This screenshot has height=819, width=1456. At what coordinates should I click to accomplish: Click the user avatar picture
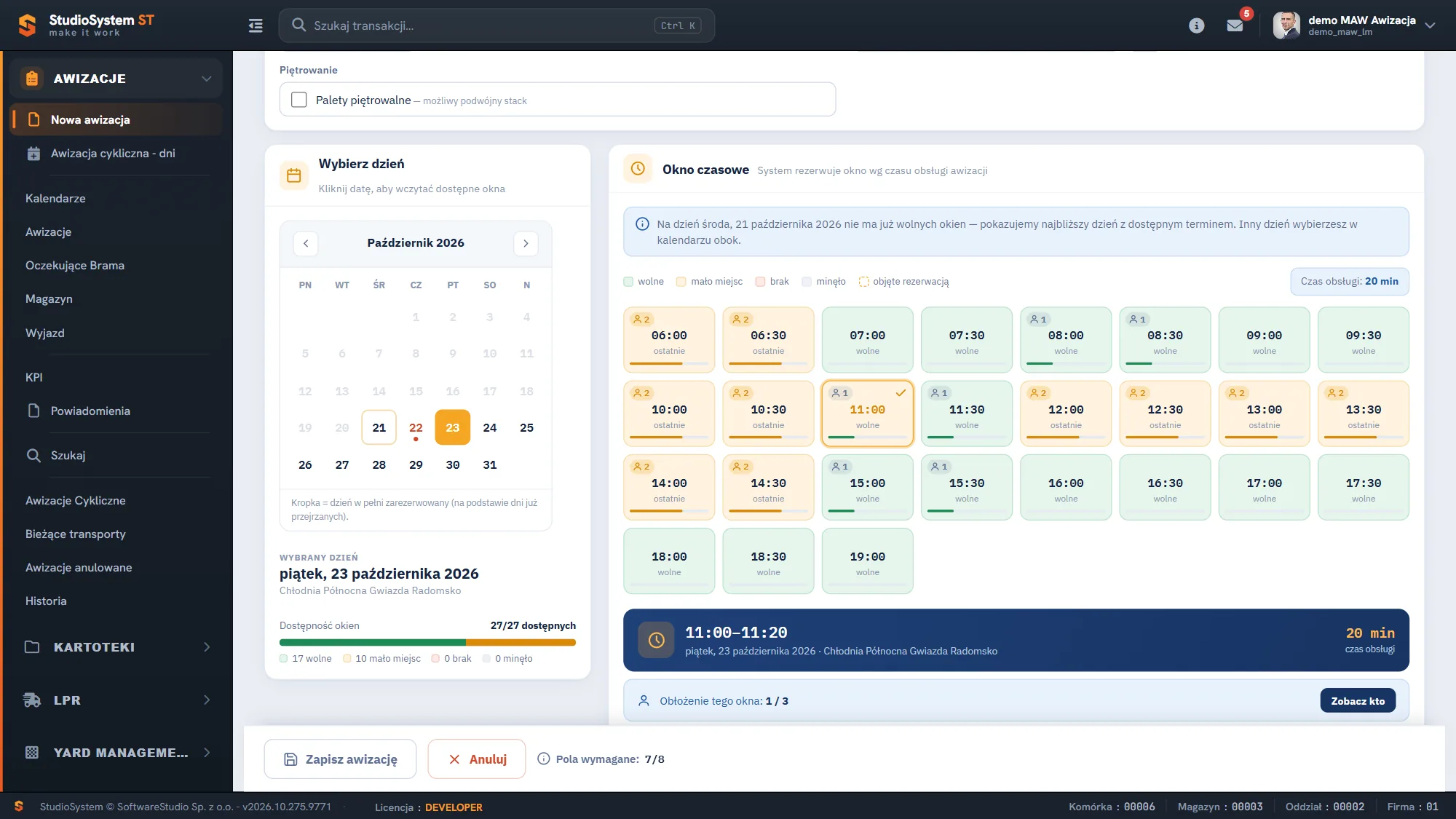pos(1286,25)
